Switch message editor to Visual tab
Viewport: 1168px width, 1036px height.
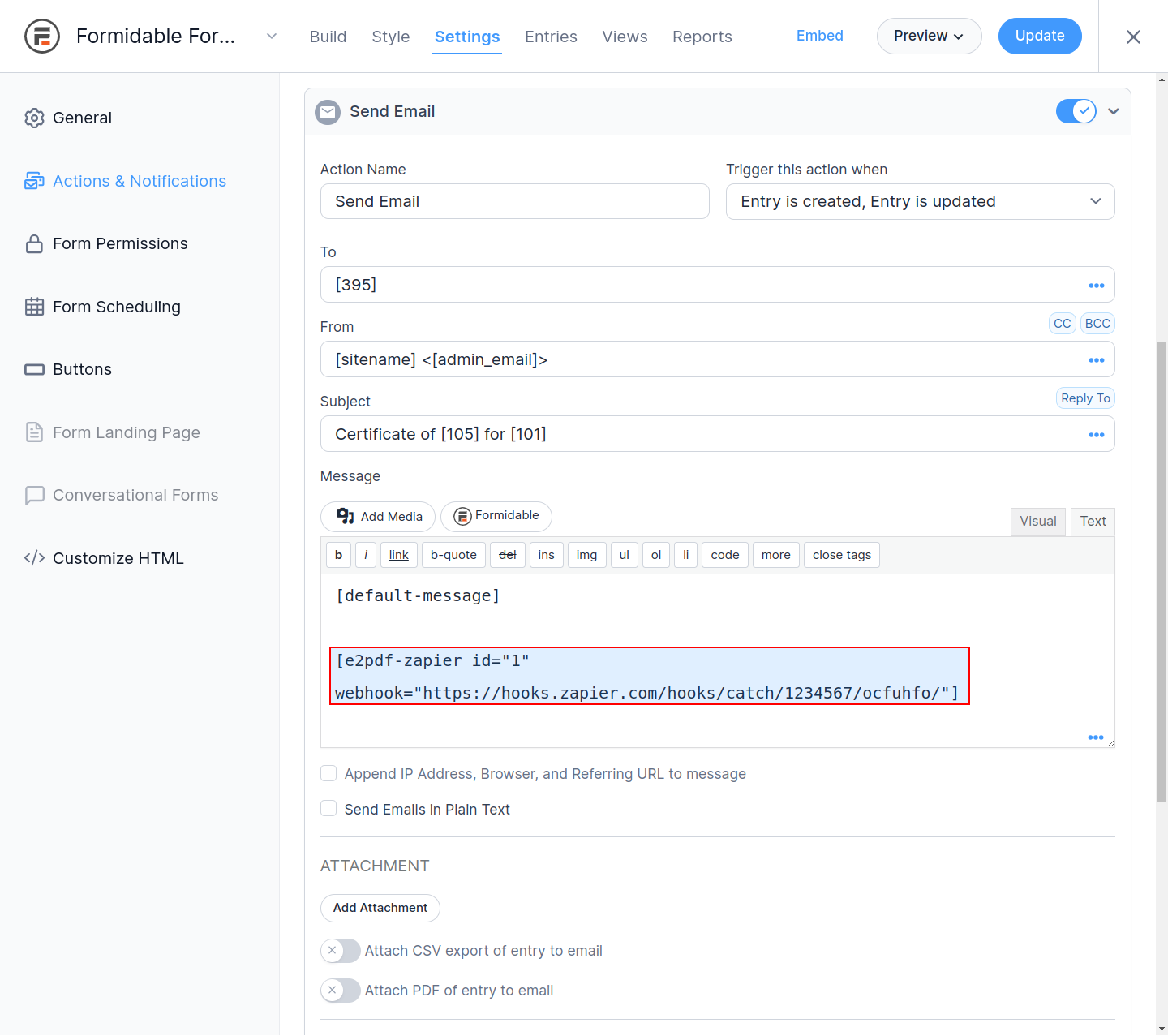1037,522
